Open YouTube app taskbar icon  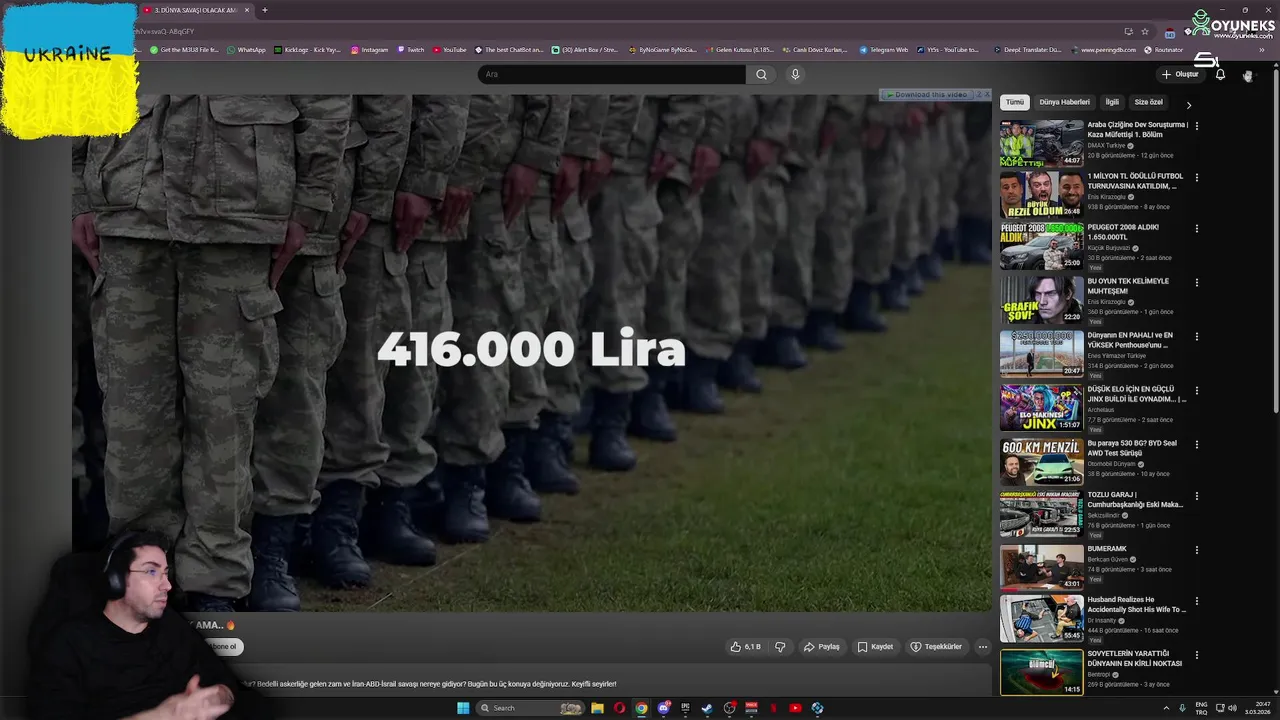click(x=795, y=708)
